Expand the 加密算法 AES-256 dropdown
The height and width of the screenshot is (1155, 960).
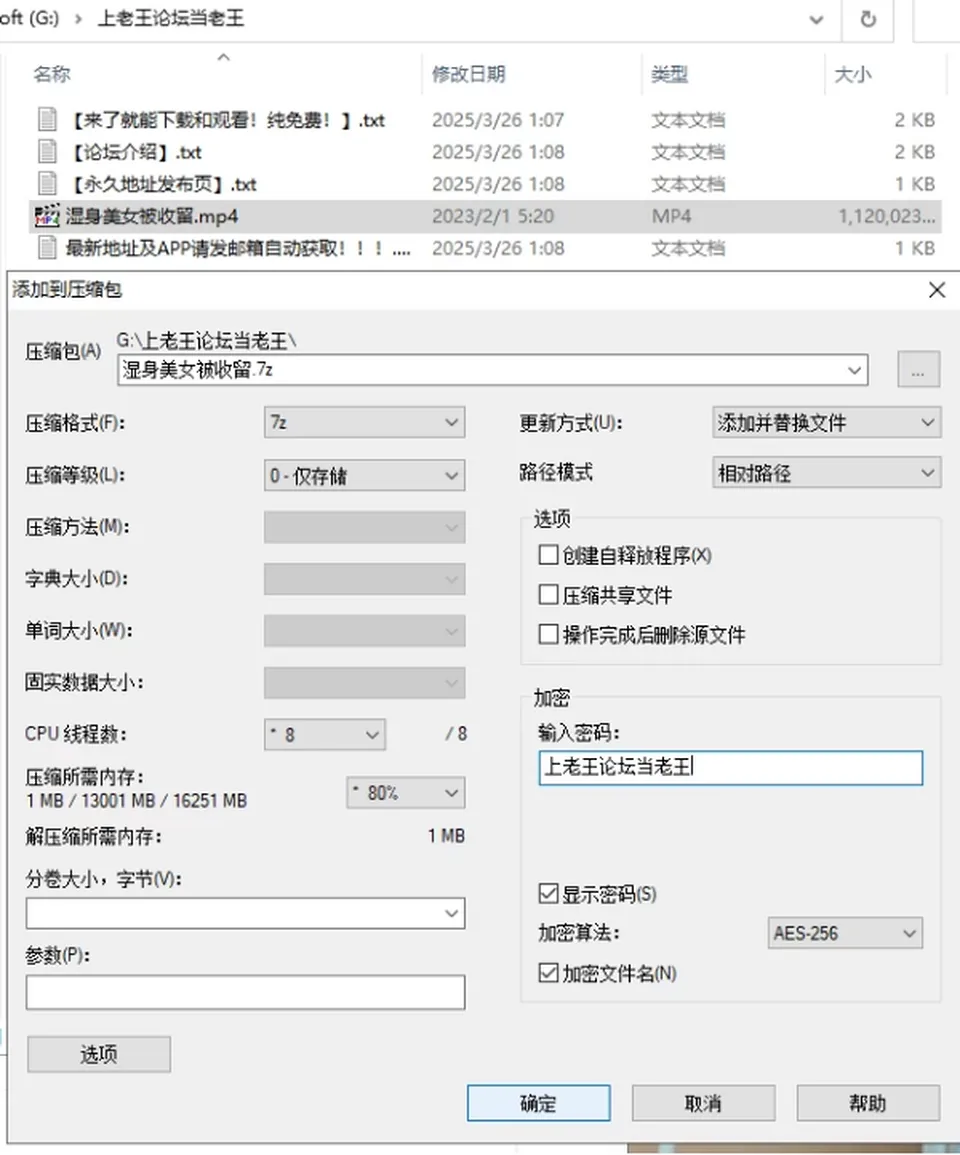pyautogui.click(x=844, y=933)
